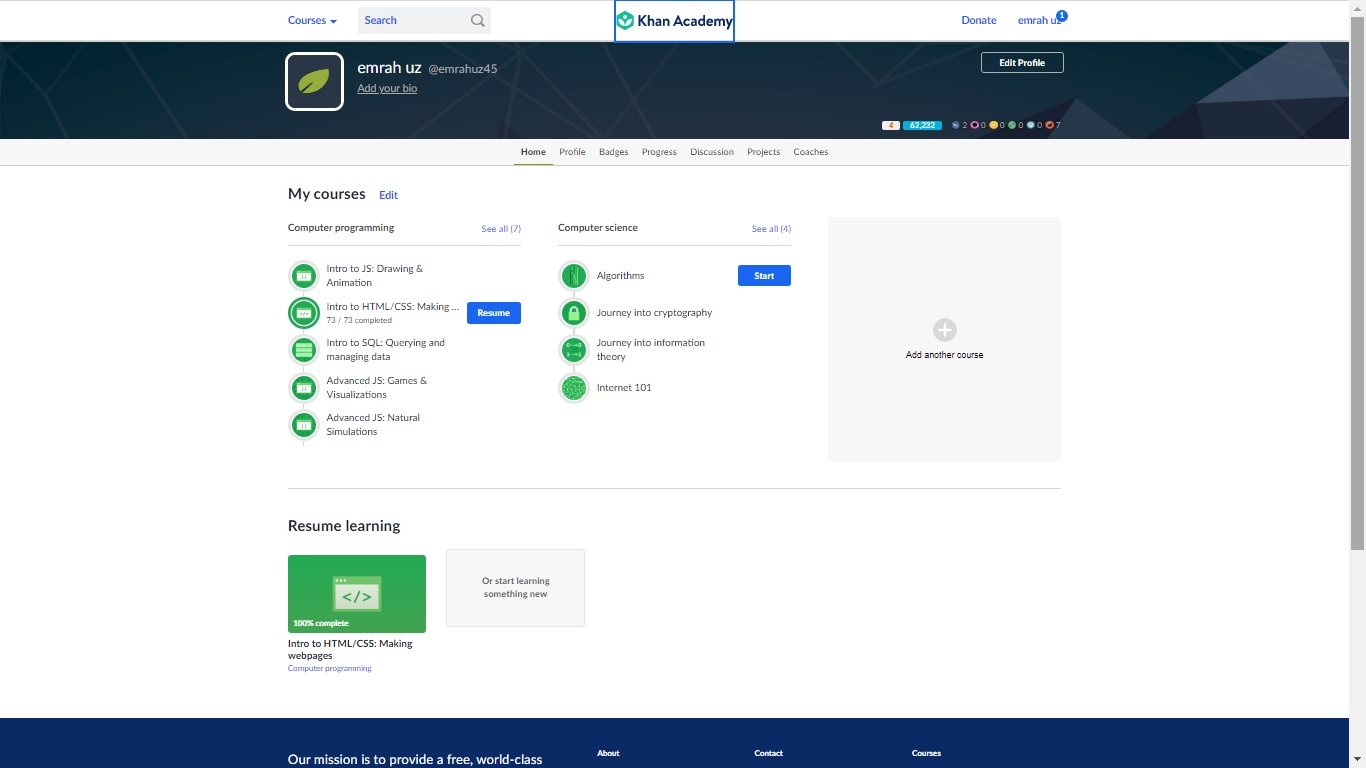This screenshot has width=1366, height=768.
Task: Open the Donate link
Action: (x=979, y=20)
